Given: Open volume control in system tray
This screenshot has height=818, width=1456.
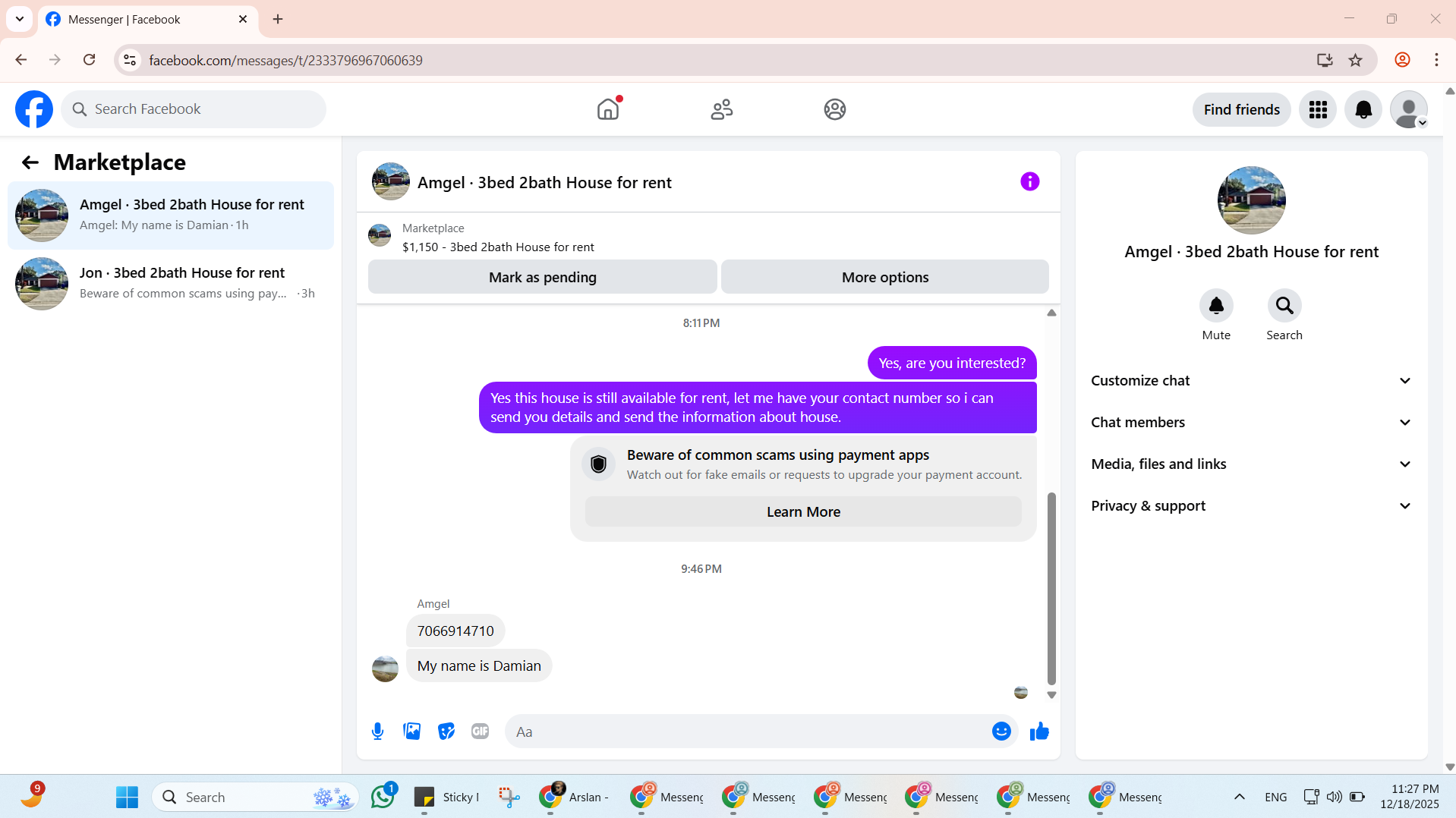Looking at the screenshot, I should (x=1334, y=797).
